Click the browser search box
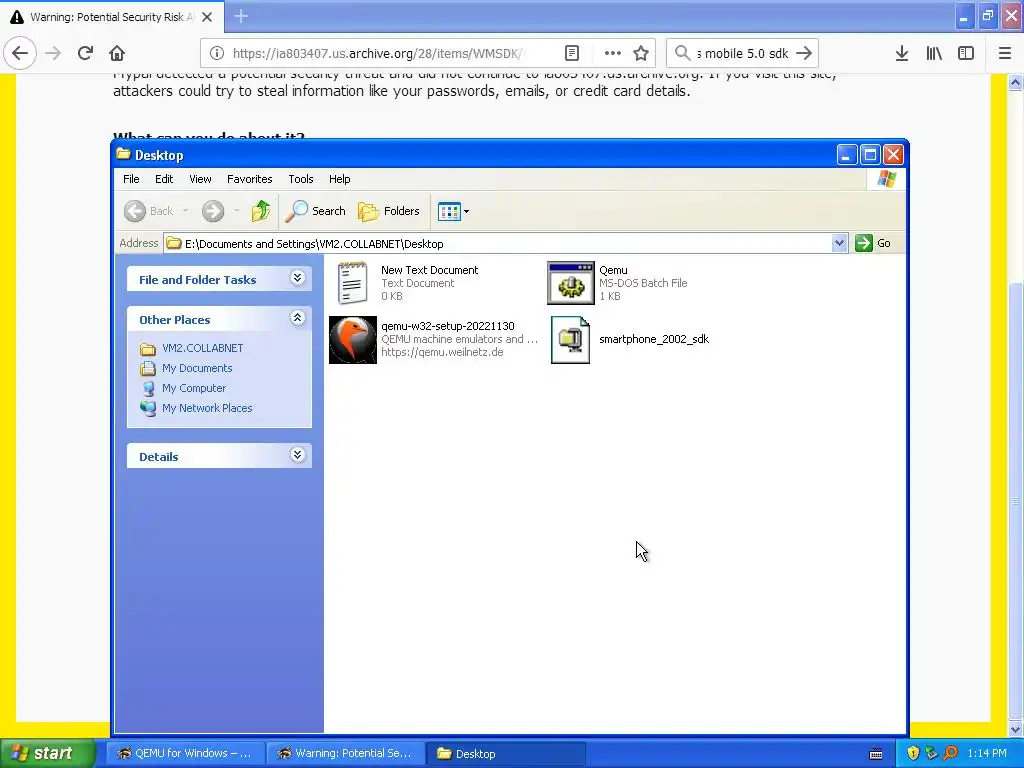Screen dimensions: 1024x768 click(x=741, y=53)
